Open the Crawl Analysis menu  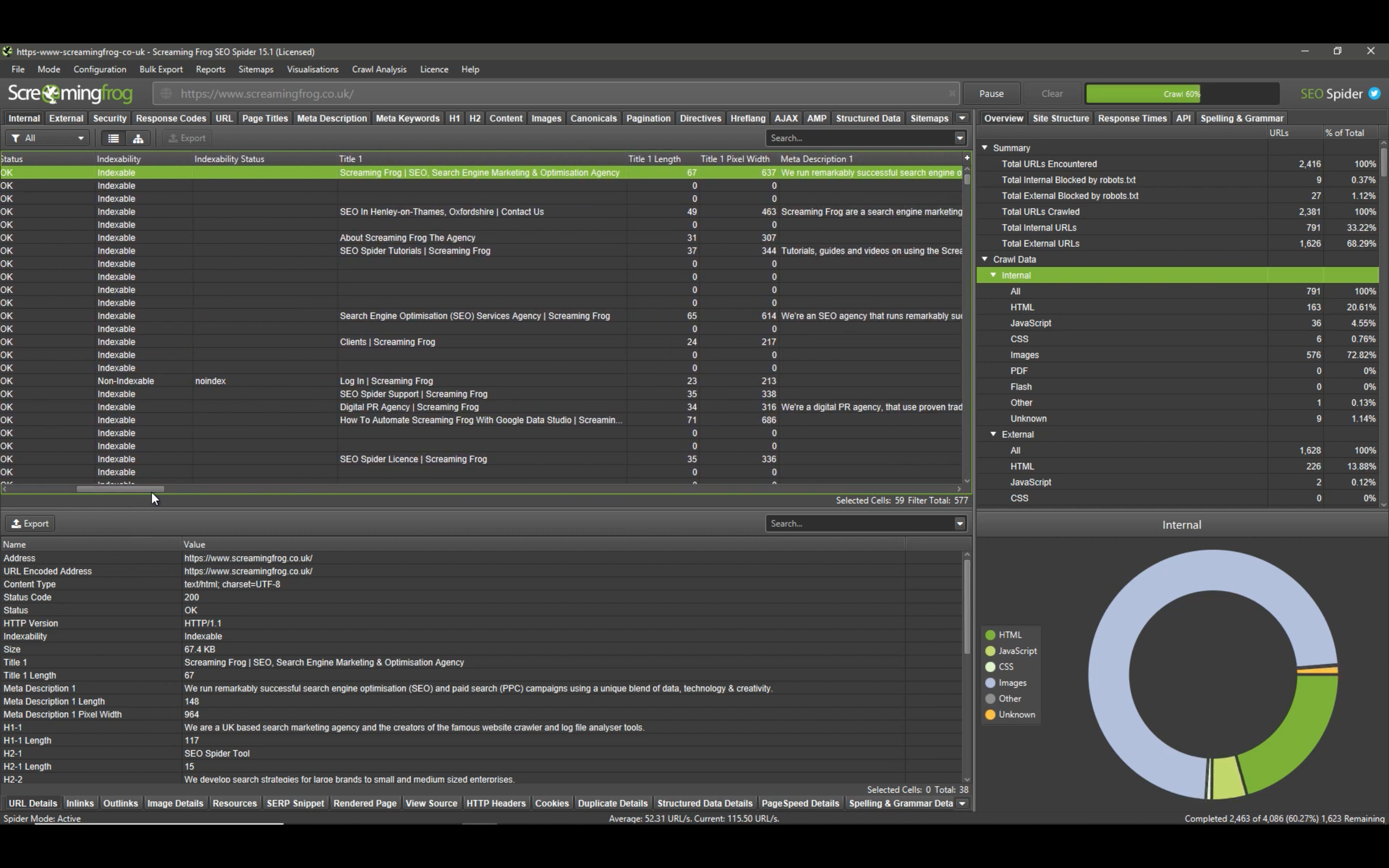tap(379, 69)
